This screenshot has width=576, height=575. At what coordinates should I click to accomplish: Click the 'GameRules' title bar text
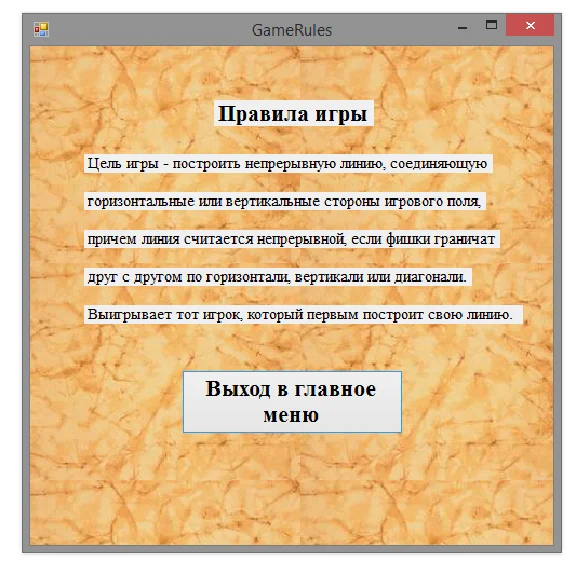pyautogui.click(x=292, y=30)
